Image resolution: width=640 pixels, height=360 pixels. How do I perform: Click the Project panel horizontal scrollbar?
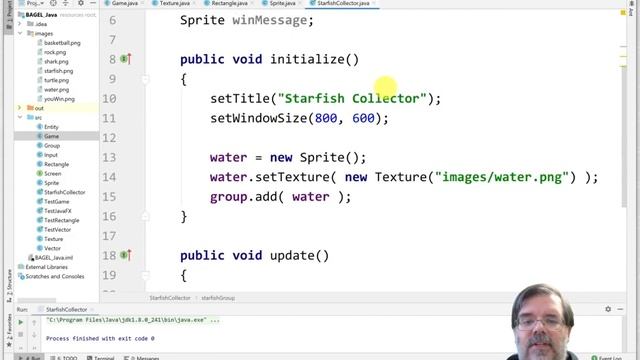point(36,300)
